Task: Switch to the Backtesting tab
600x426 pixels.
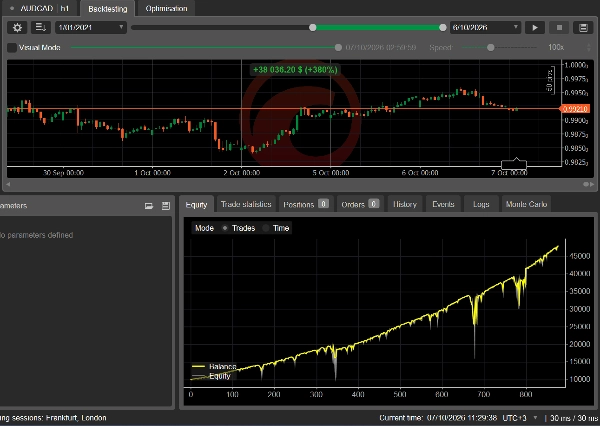Action: coord(108,8)
